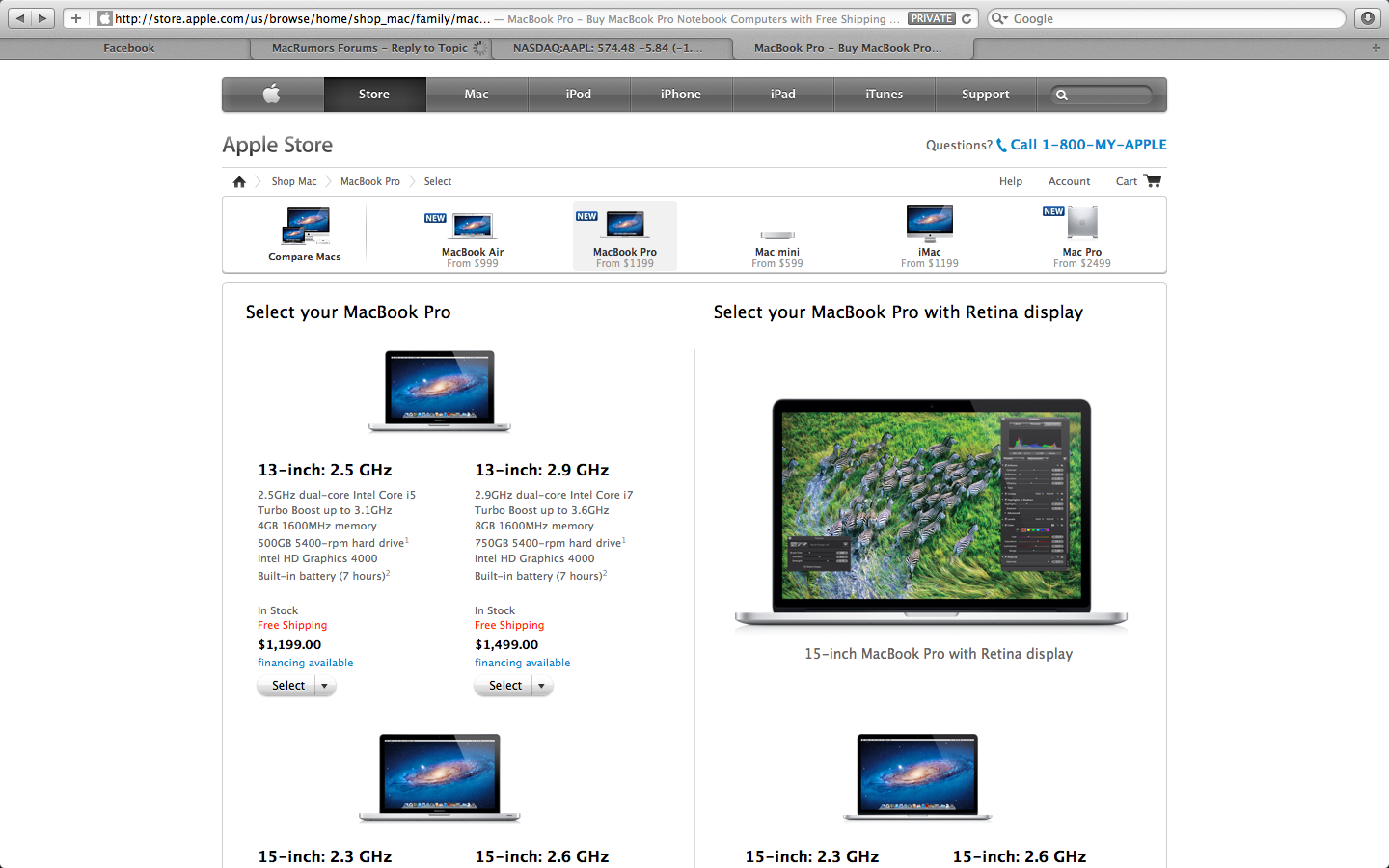Click the 13-inch: 2.9 GHz heading
The height and width of the screenshot is (868, 1389).
tap(542, 470)
